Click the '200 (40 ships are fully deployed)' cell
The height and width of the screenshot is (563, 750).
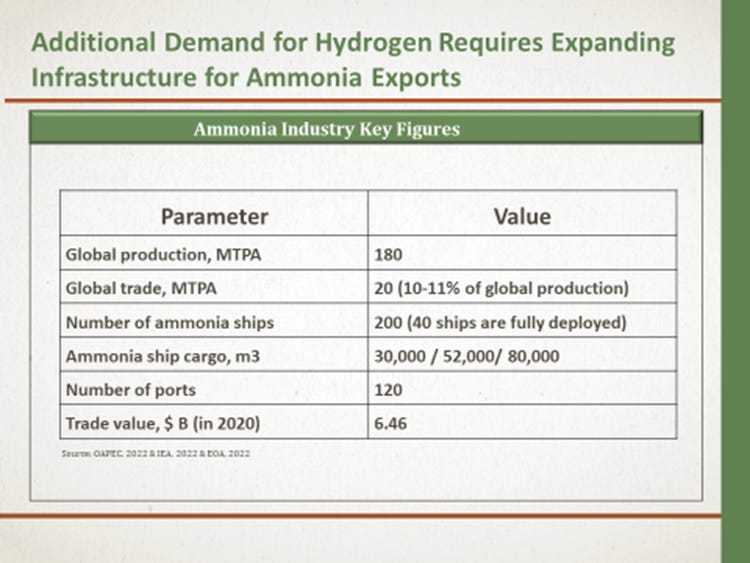point(522,320)
